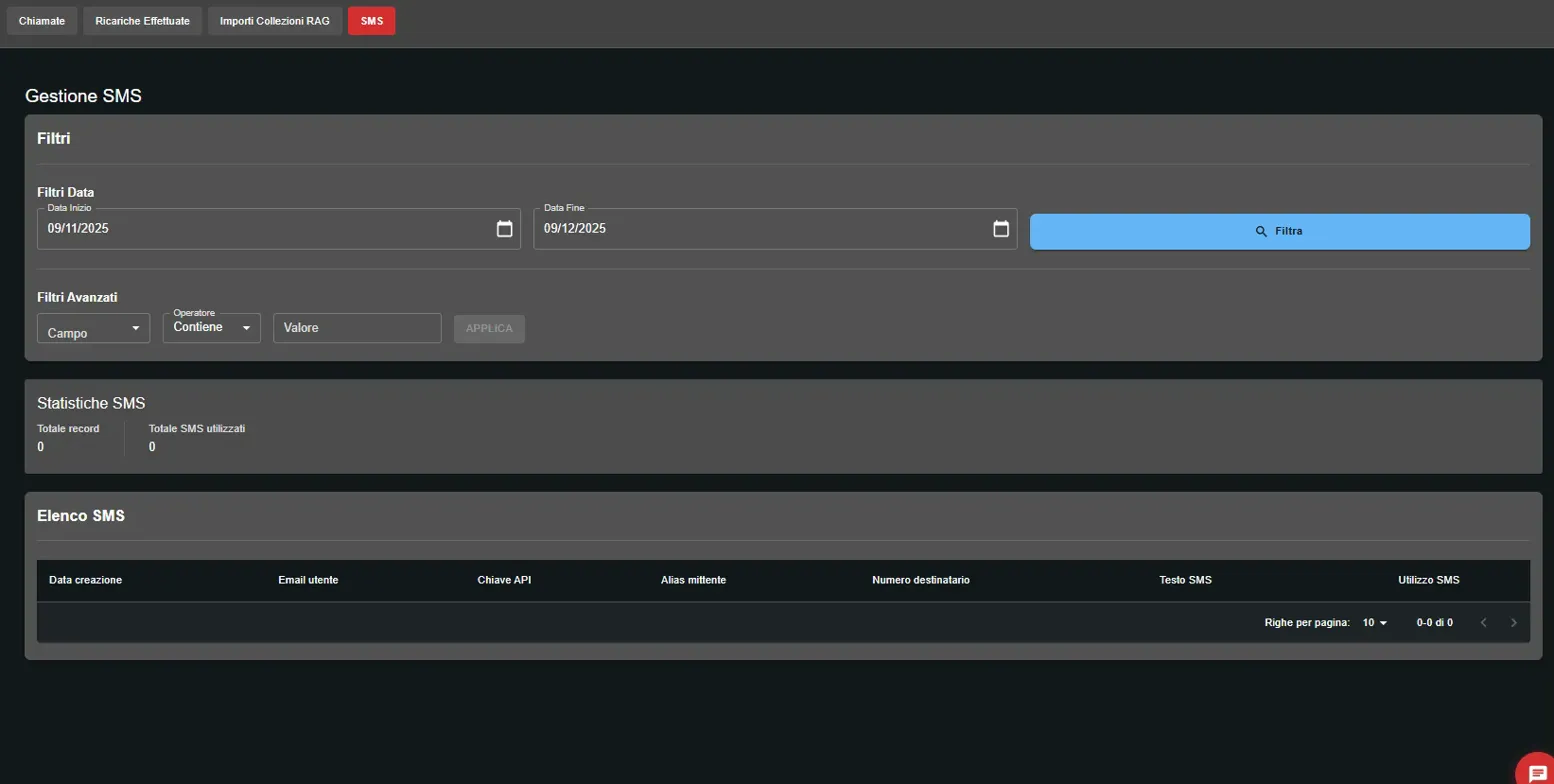Go to the previous table page arrow

tap(1483, 623)
